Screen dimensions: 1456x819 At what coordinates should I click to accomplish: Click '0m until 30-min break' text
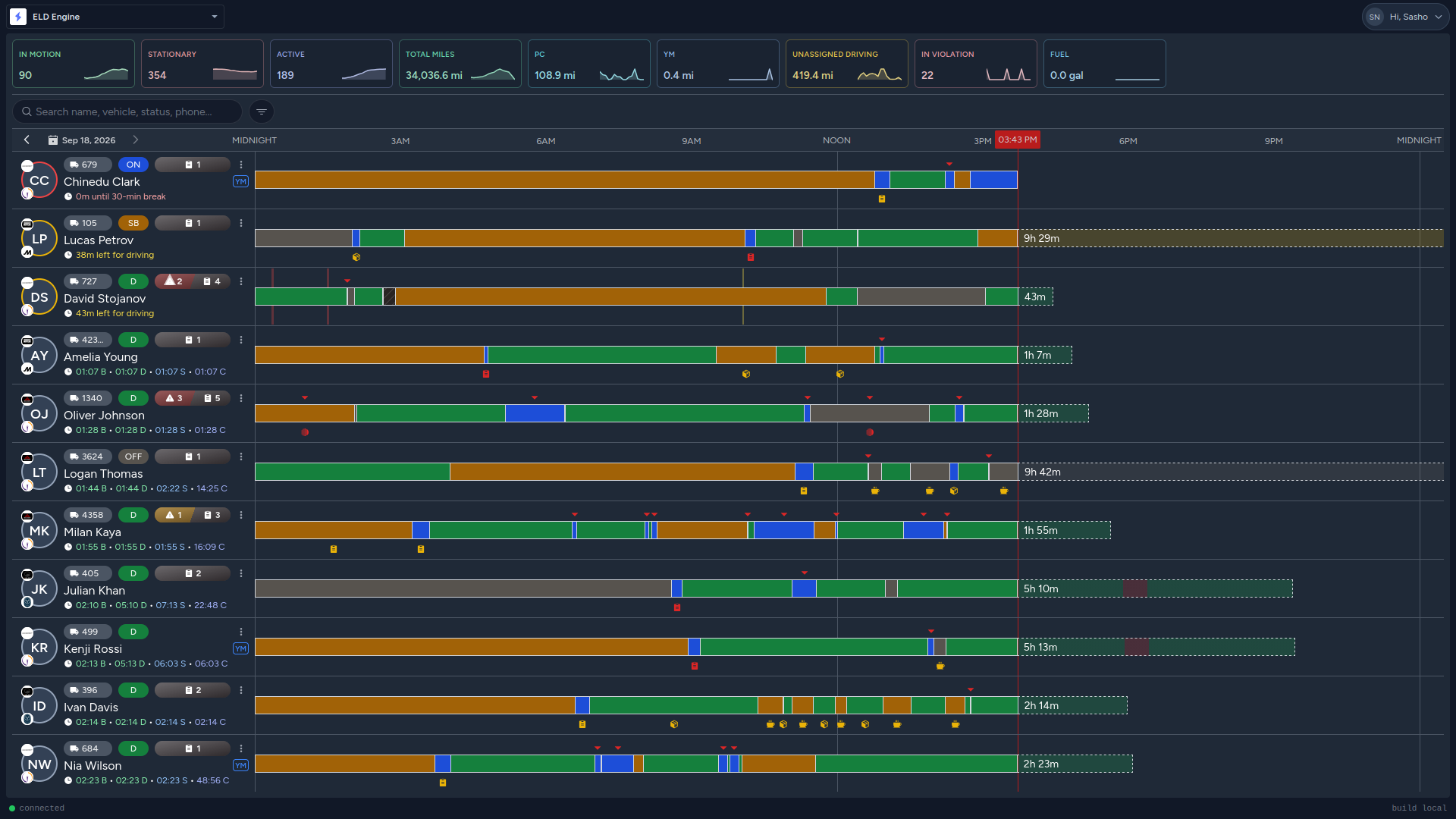pyautogui.click(x=121, y=196)
